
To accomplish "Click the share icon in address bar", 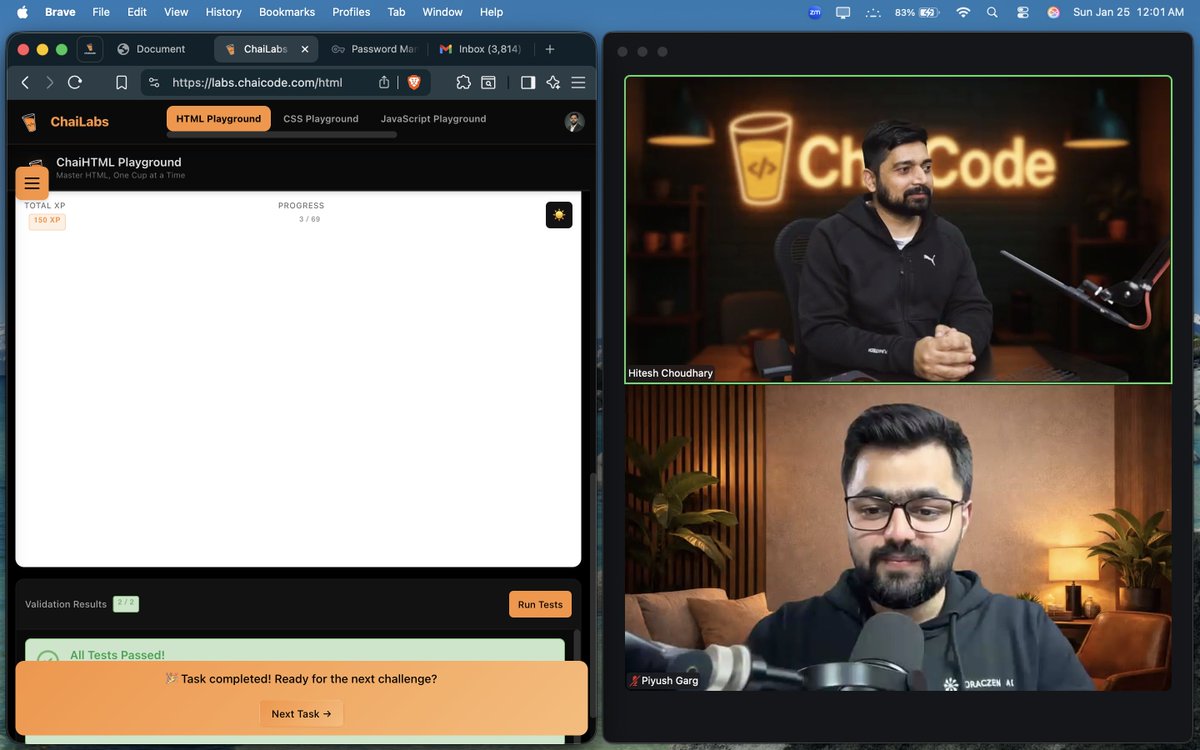I will coord(384,83).
